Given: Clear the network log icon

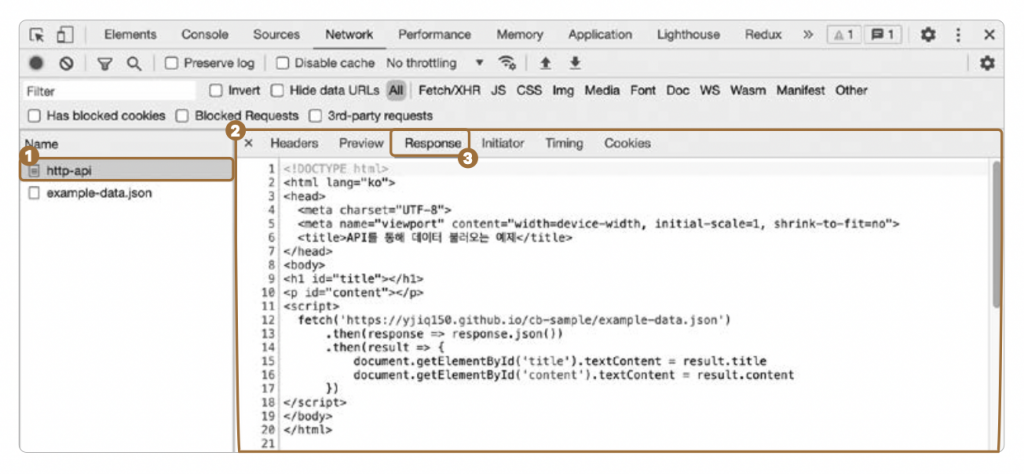Looking at the screenshot, I should pyautogui.click(x=66, y=63).
